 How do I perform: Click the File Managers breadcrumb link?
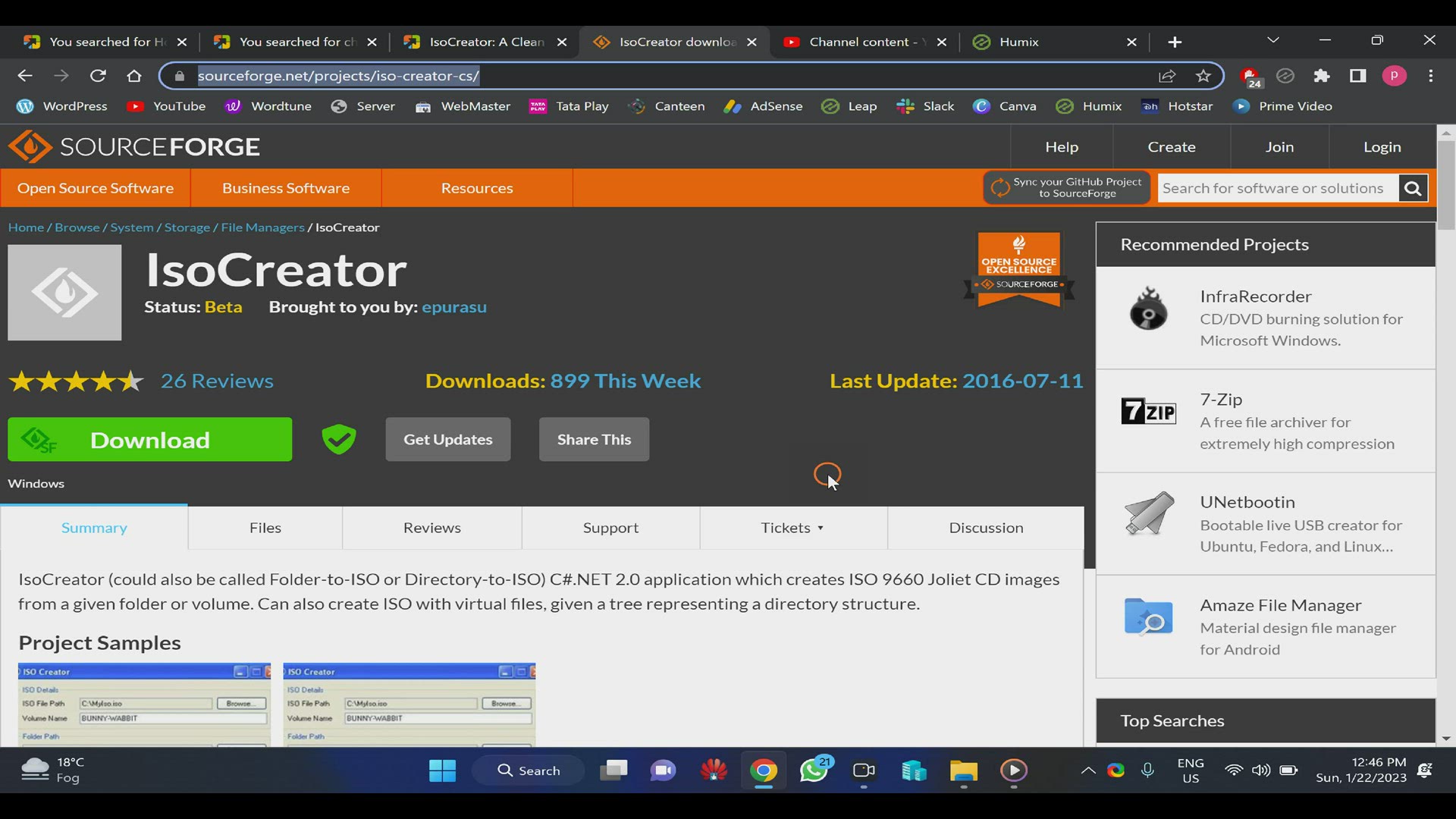[262, 227]
